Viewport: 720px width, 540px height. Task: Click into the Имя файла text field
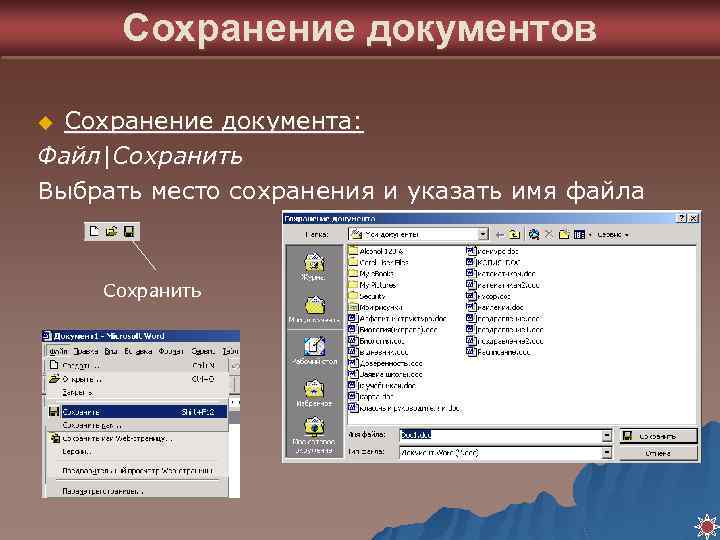tap(500, 435)
